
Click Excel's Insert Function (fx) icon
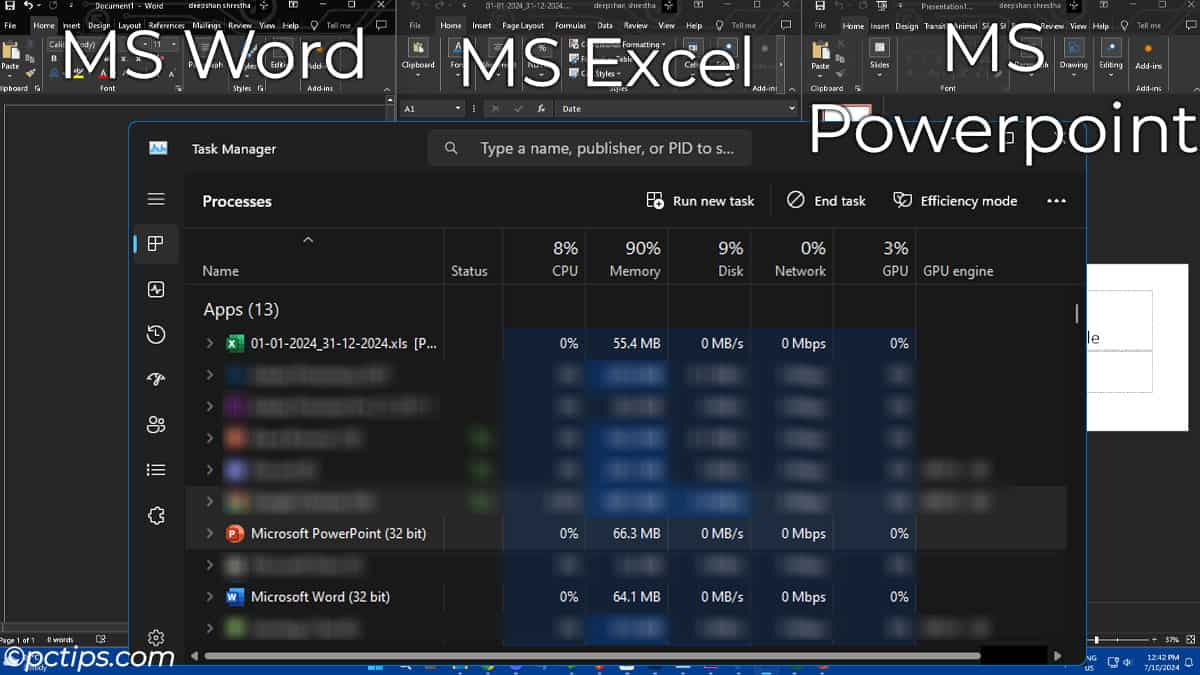tap(540, 108)
